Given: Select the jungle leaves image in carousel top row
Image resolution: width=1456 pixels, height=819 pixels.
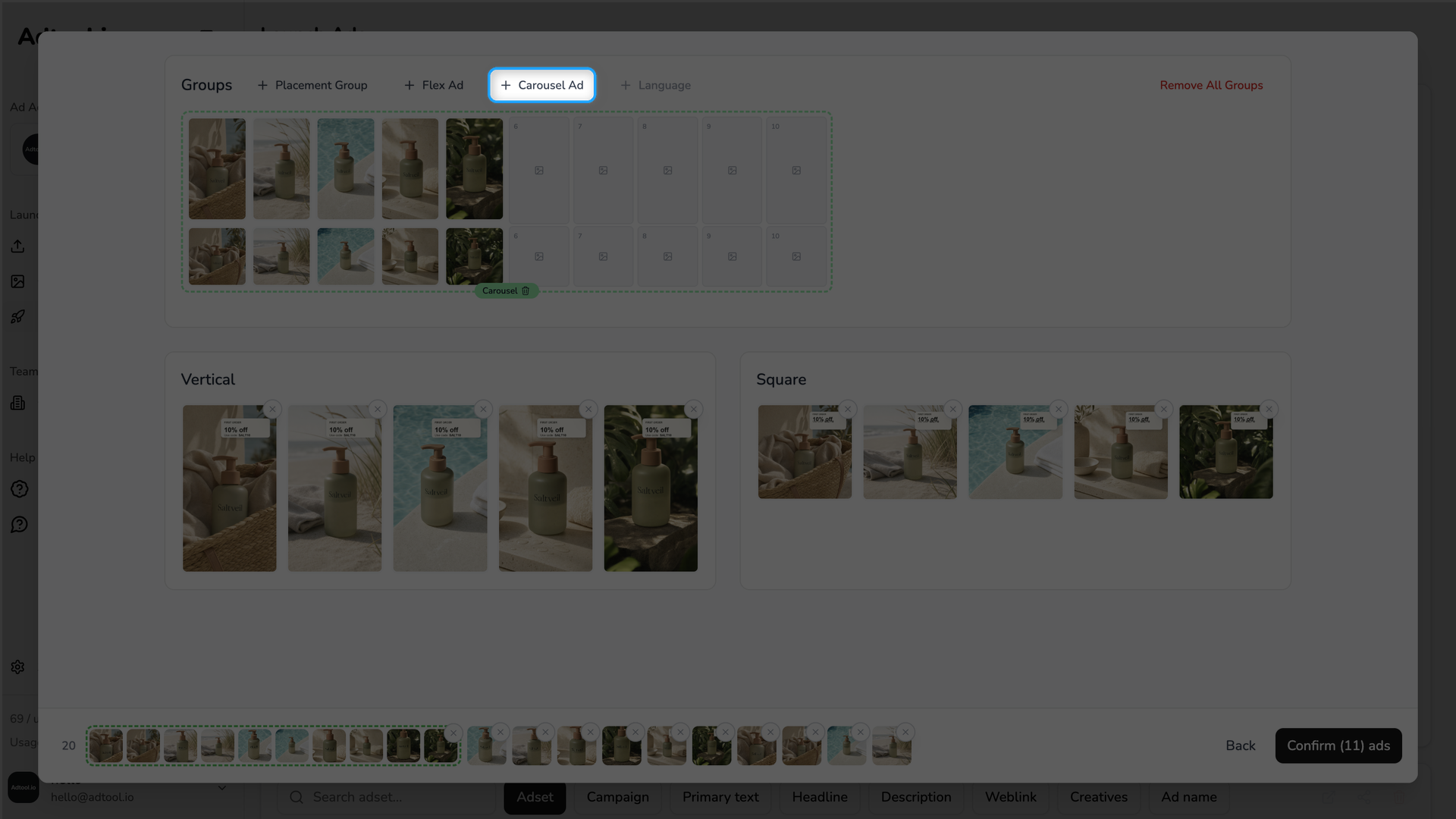Looking at the screenshot, I should pyautogui.click(x=475, y=168).
